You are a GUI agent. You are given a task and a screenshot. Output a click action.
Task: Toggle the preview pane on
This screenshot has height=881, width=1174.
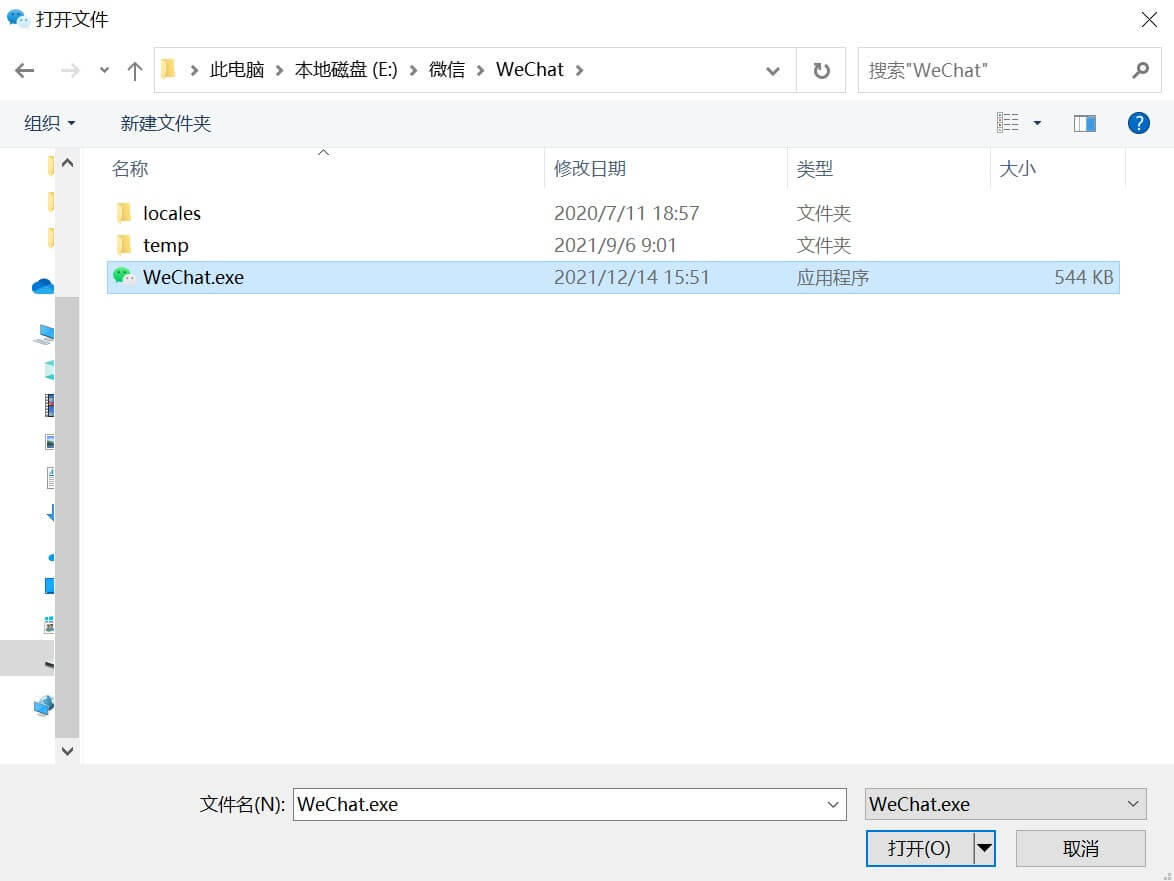coord(1083,121)
